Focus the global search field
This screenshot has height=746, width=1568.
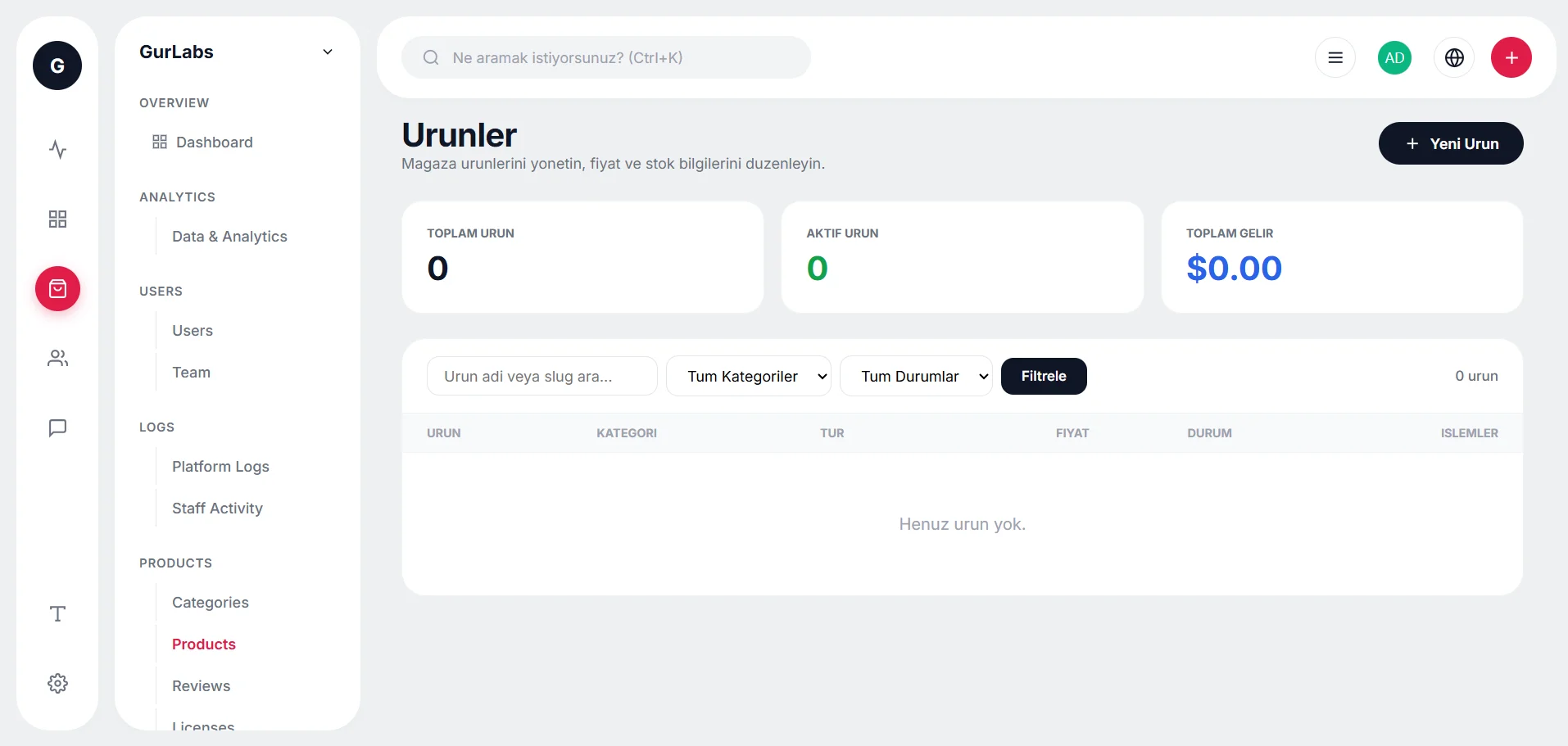(x=606, y=57)
